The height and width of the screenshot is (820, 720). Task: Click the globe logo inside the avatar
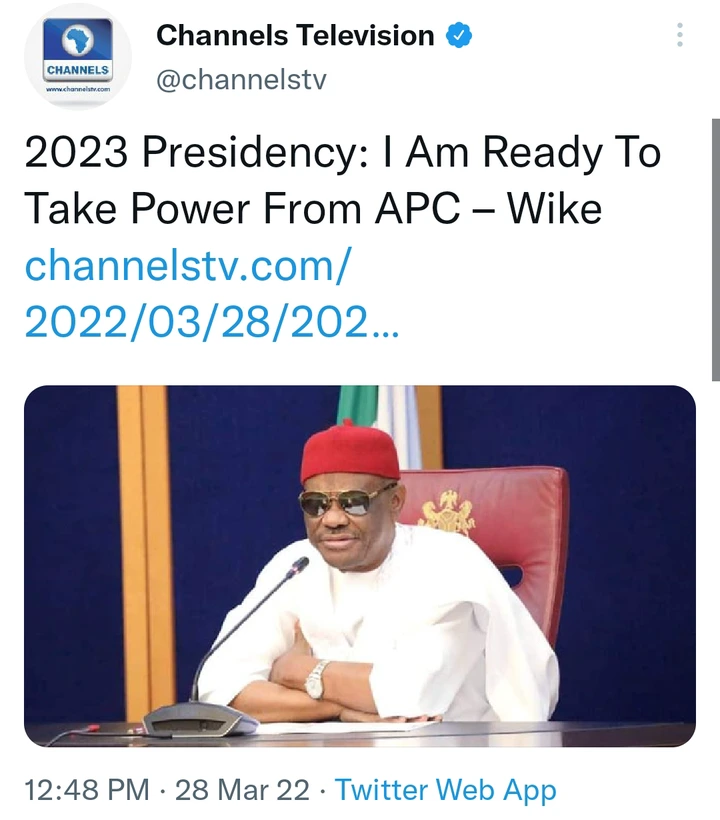click(77, 43)
